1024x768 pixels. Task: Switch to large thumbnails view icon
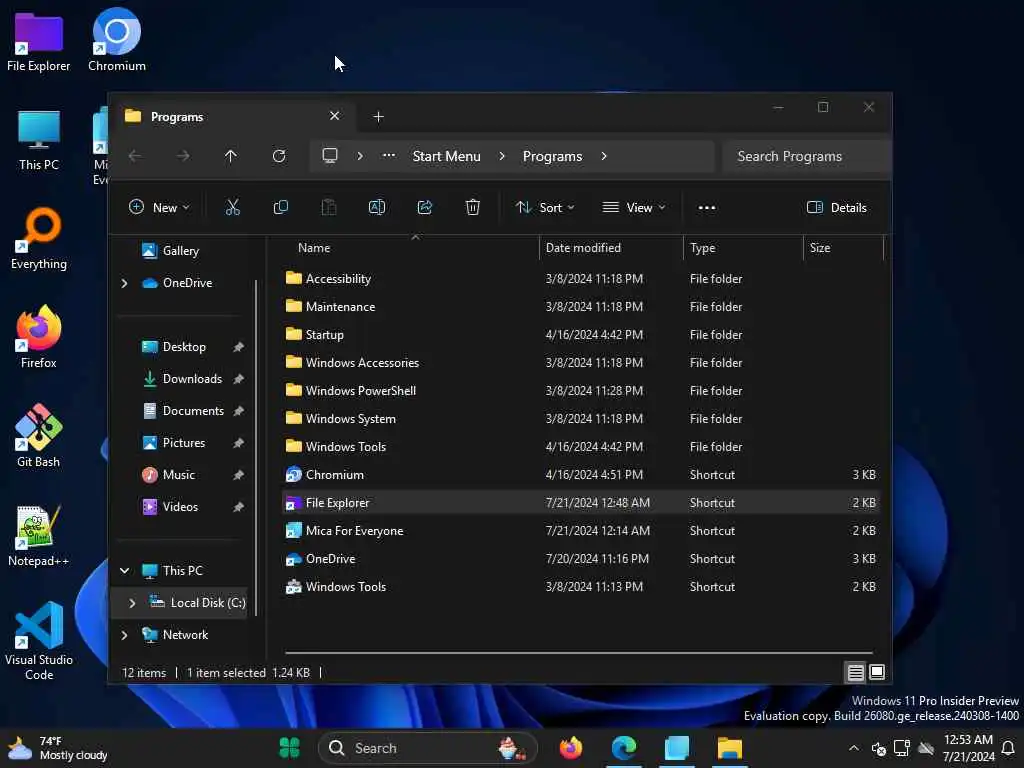click(877, 672)
